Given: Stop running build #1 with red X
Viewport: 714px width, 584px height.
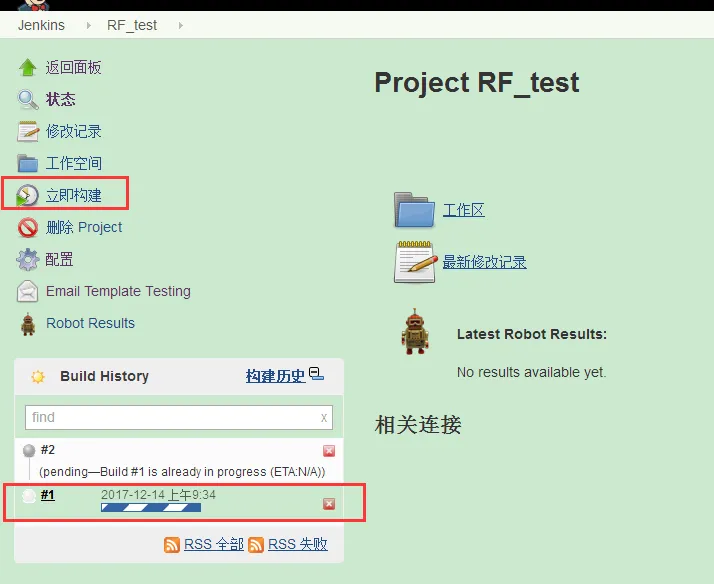Looking at the screenshot, I should click(329, 503).
